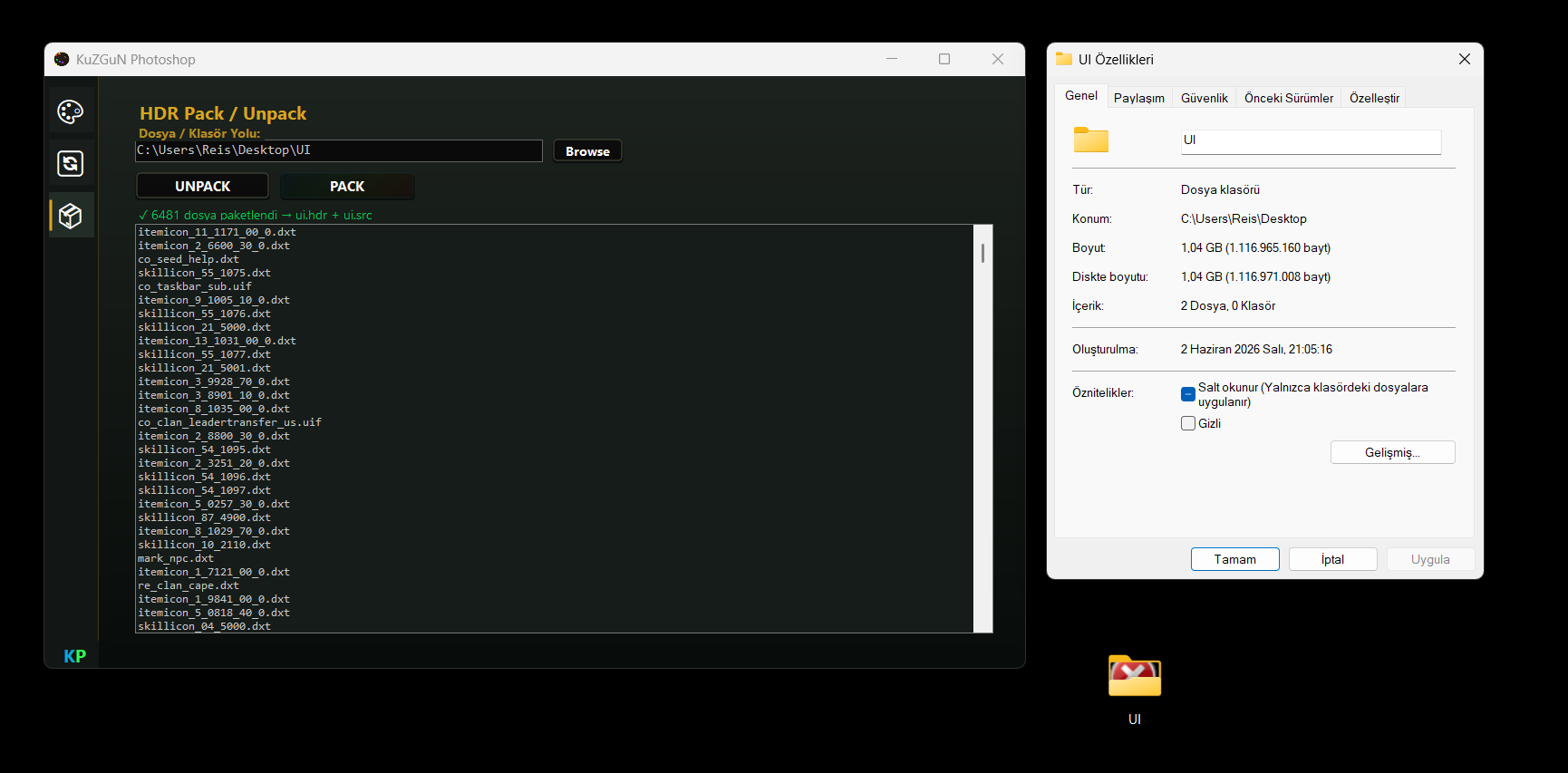This screenshot has height=773, width=1568.
Task: Open the Özelleştir tab
Action: pos(1374,98)
